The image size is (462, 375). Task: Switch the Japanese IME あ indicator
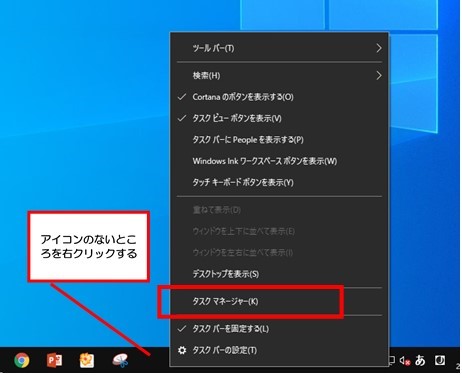(420, 360)
